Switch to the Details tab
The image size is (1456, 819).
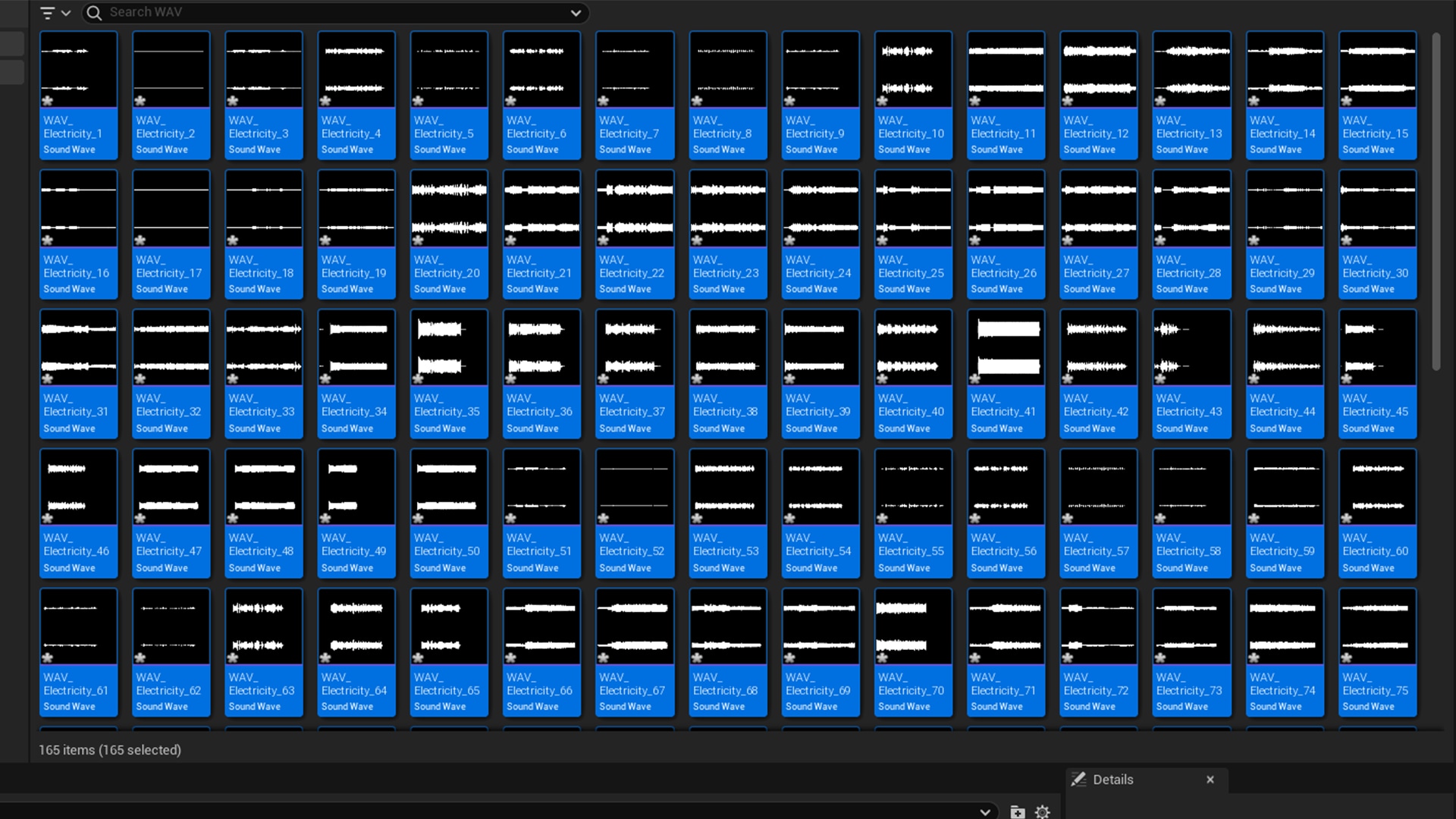click(x=1112, y=780)
